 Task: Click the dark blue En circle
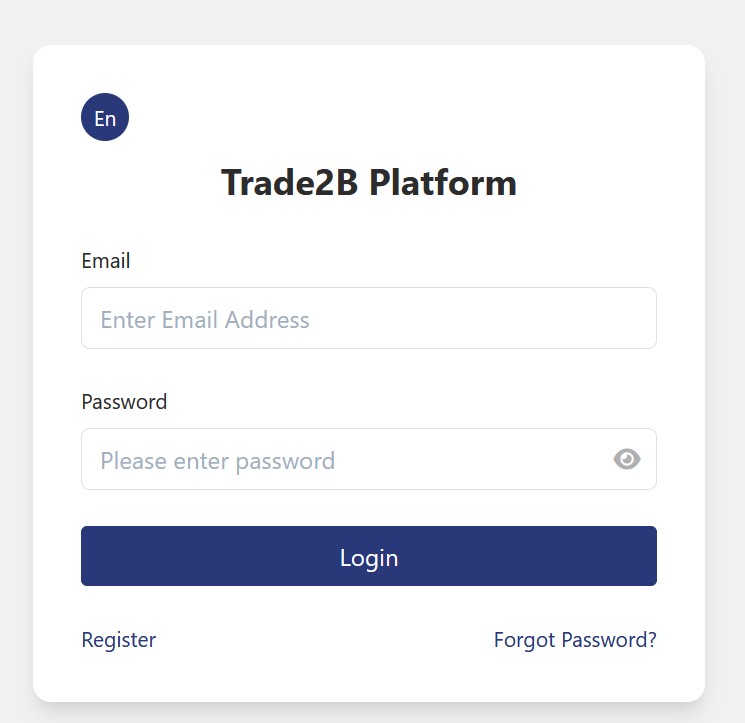(x=105, y=118)
